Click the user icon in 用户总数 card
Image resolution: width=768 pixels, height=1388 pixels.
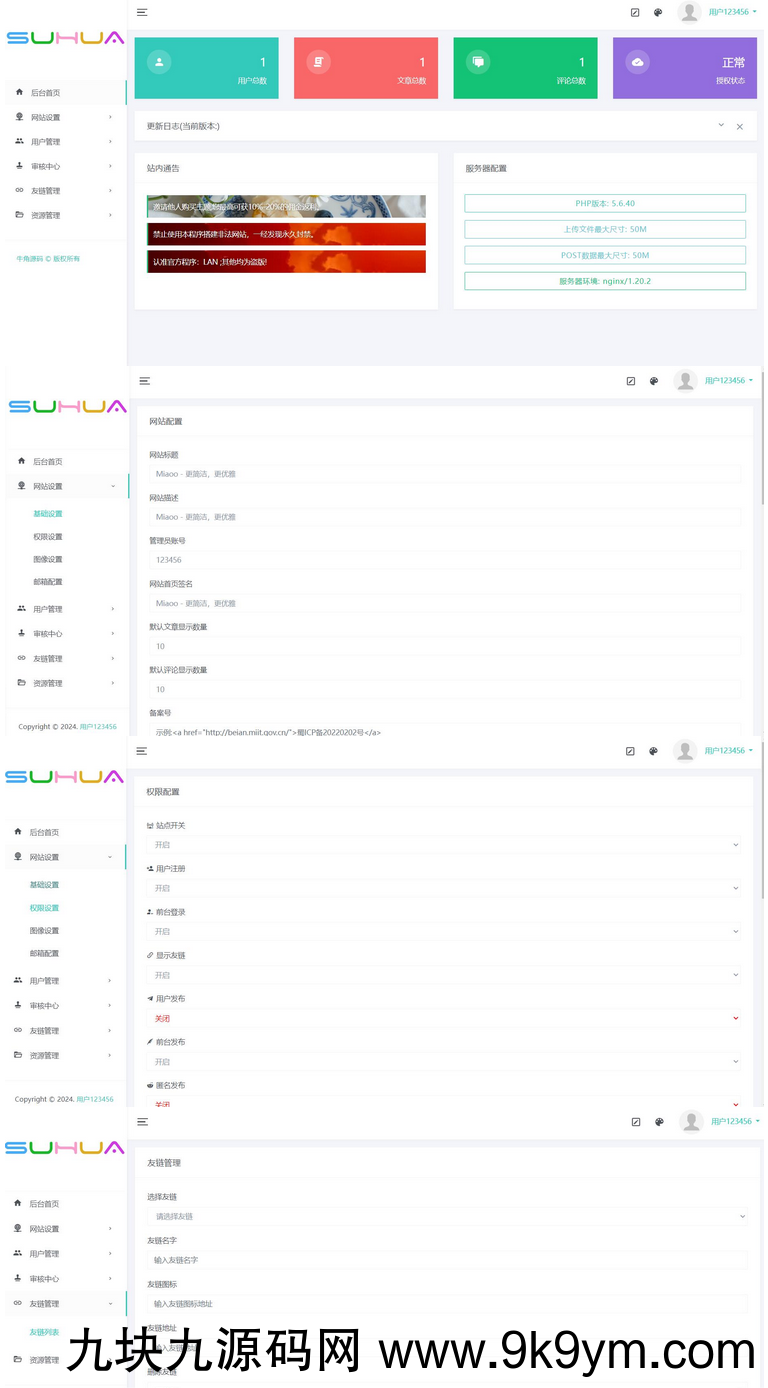[159, 62]
